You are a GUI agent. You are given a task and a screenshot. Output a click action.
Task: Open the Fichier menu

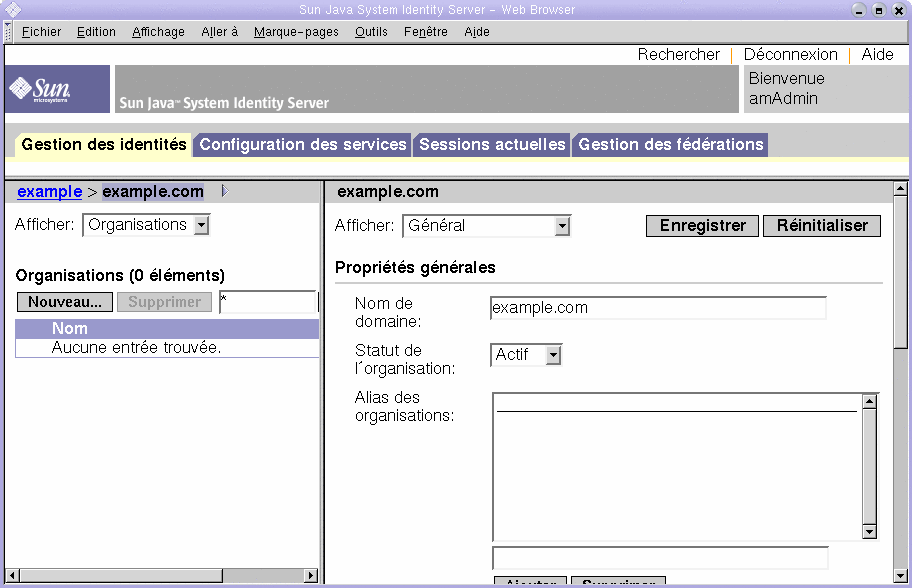point(41,32)
